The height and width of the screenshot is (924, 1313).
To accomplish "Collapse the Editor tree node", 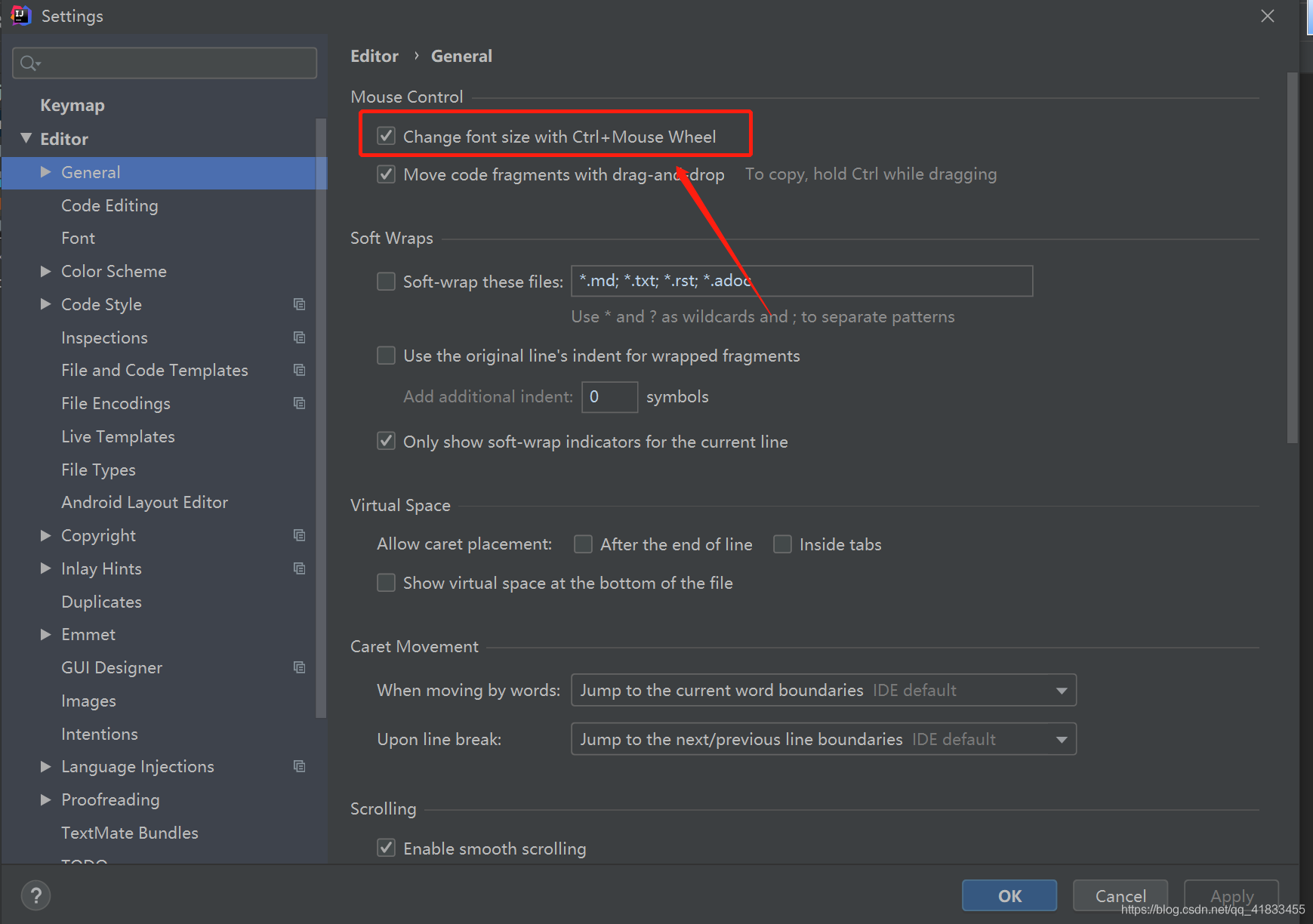I will tap(26, 138).
